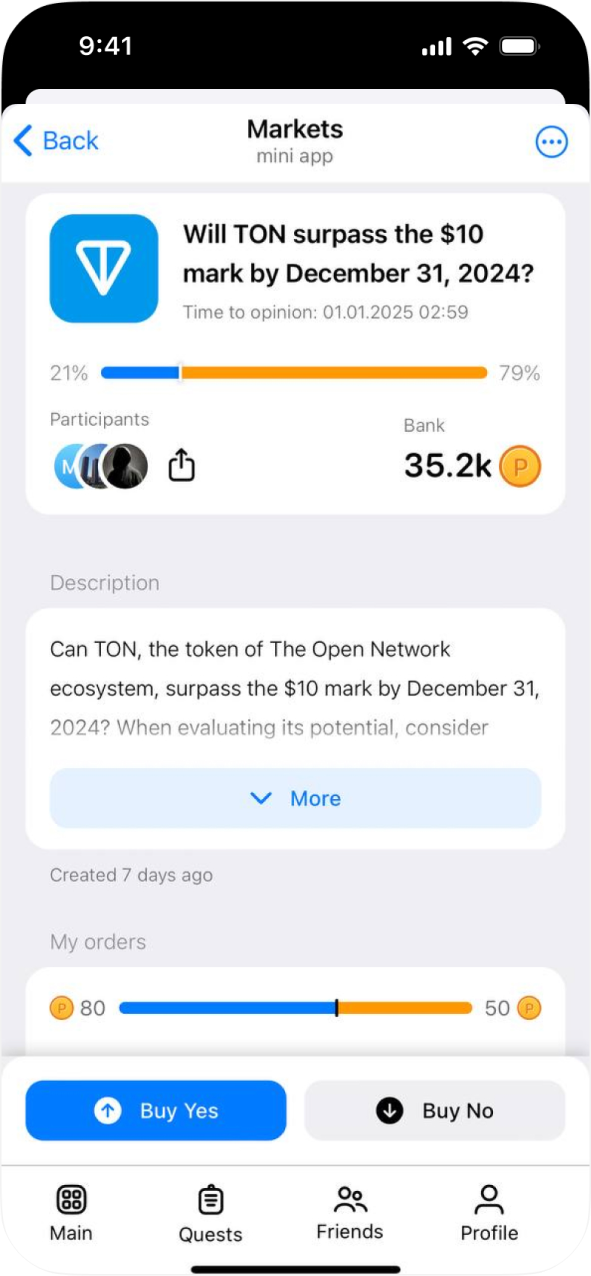591x1276 pixels.
Task: Click the P coin icon beside the 80 order
Action: click(61, 1008)
